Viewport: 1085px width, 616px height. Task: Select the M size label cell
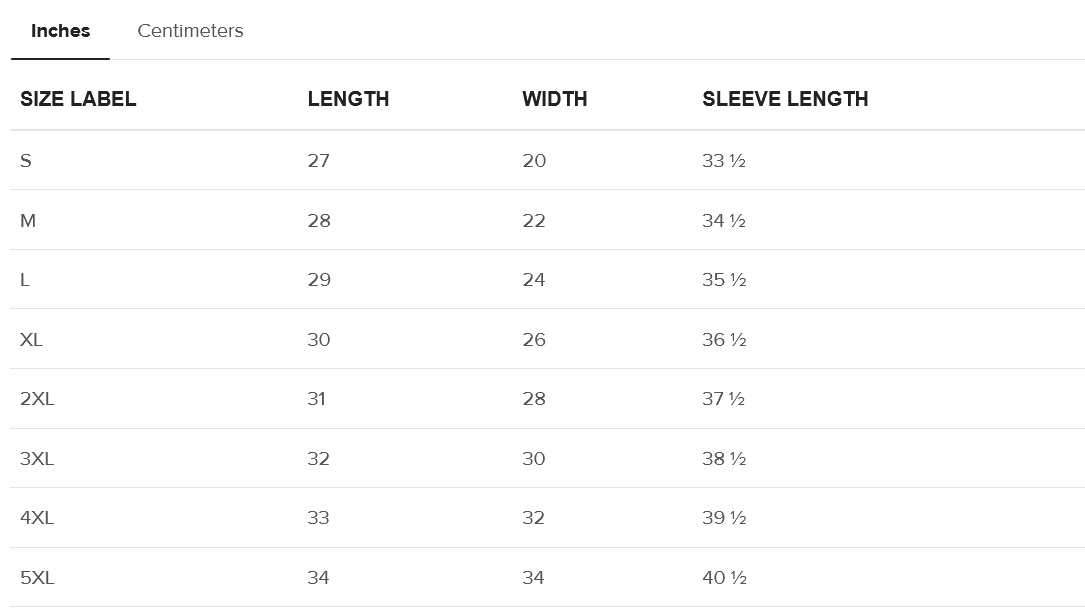28,221
